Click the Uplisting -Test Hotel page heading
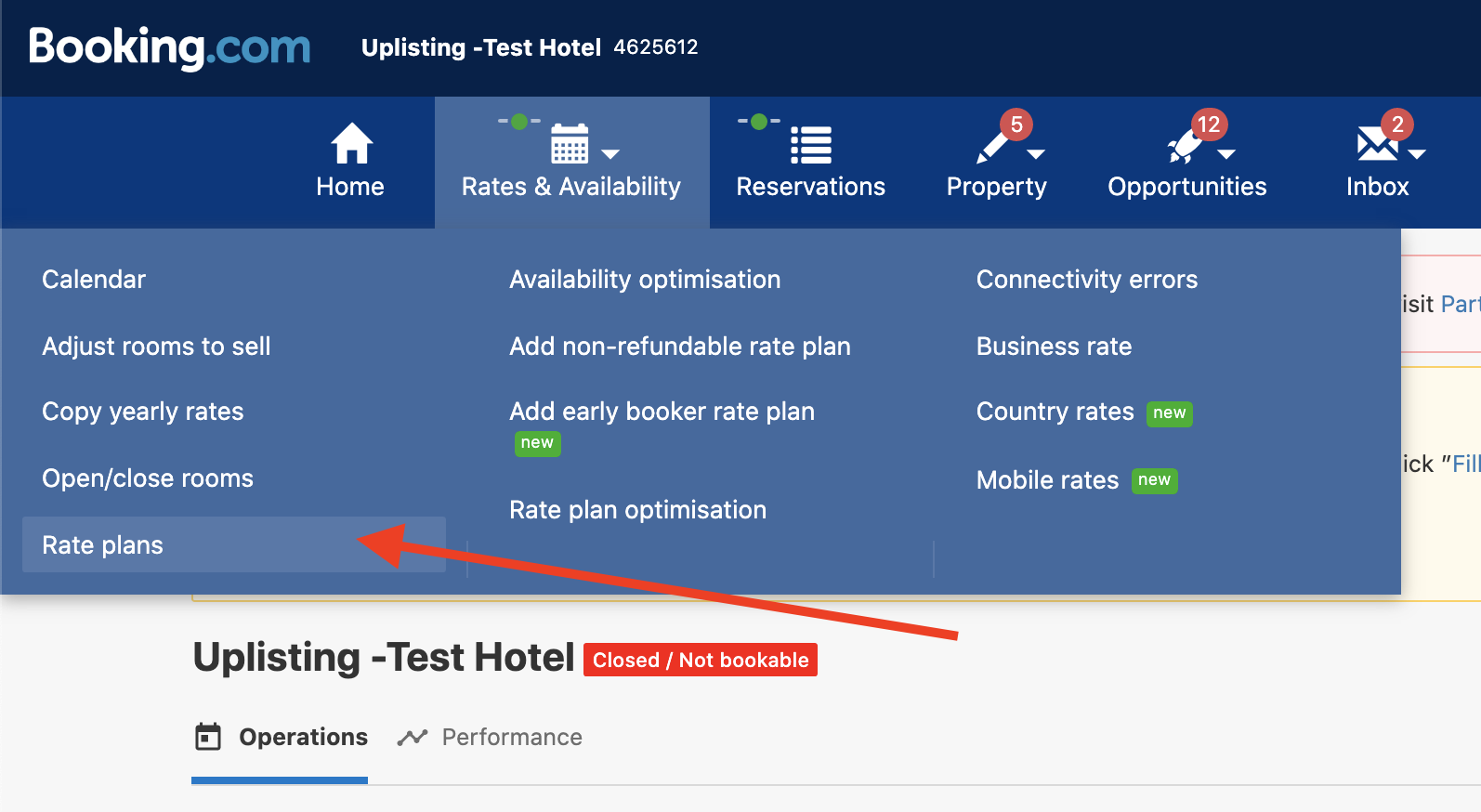This screenshot has height=812, width=1481. 384,658
